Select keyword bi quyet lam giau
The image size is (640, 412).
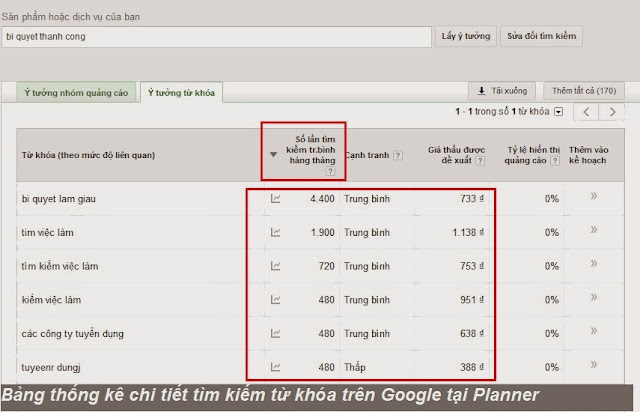(58, 199)
